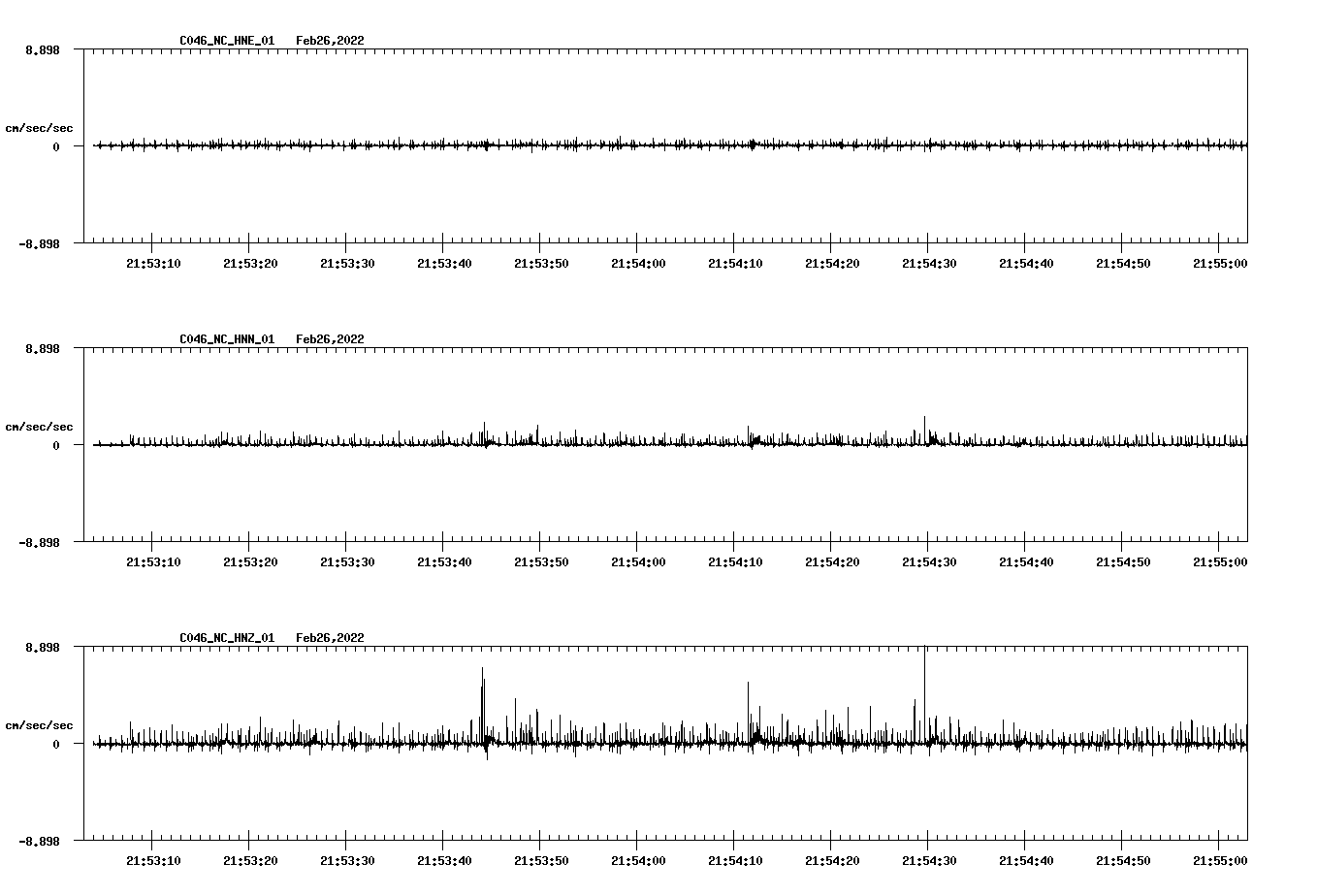Click the HNN spike near 21:53:44

[484, 433]
